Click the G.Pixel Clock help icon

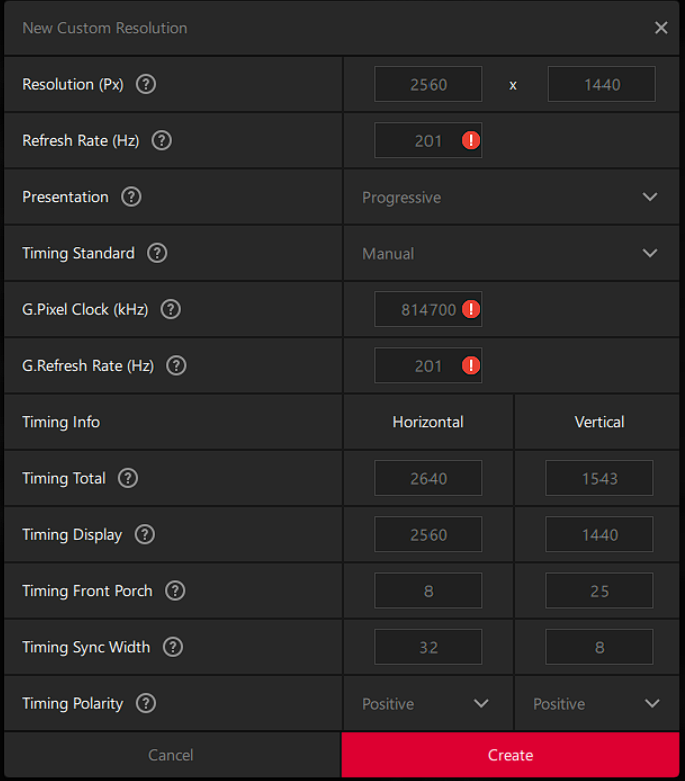[171, 309]
